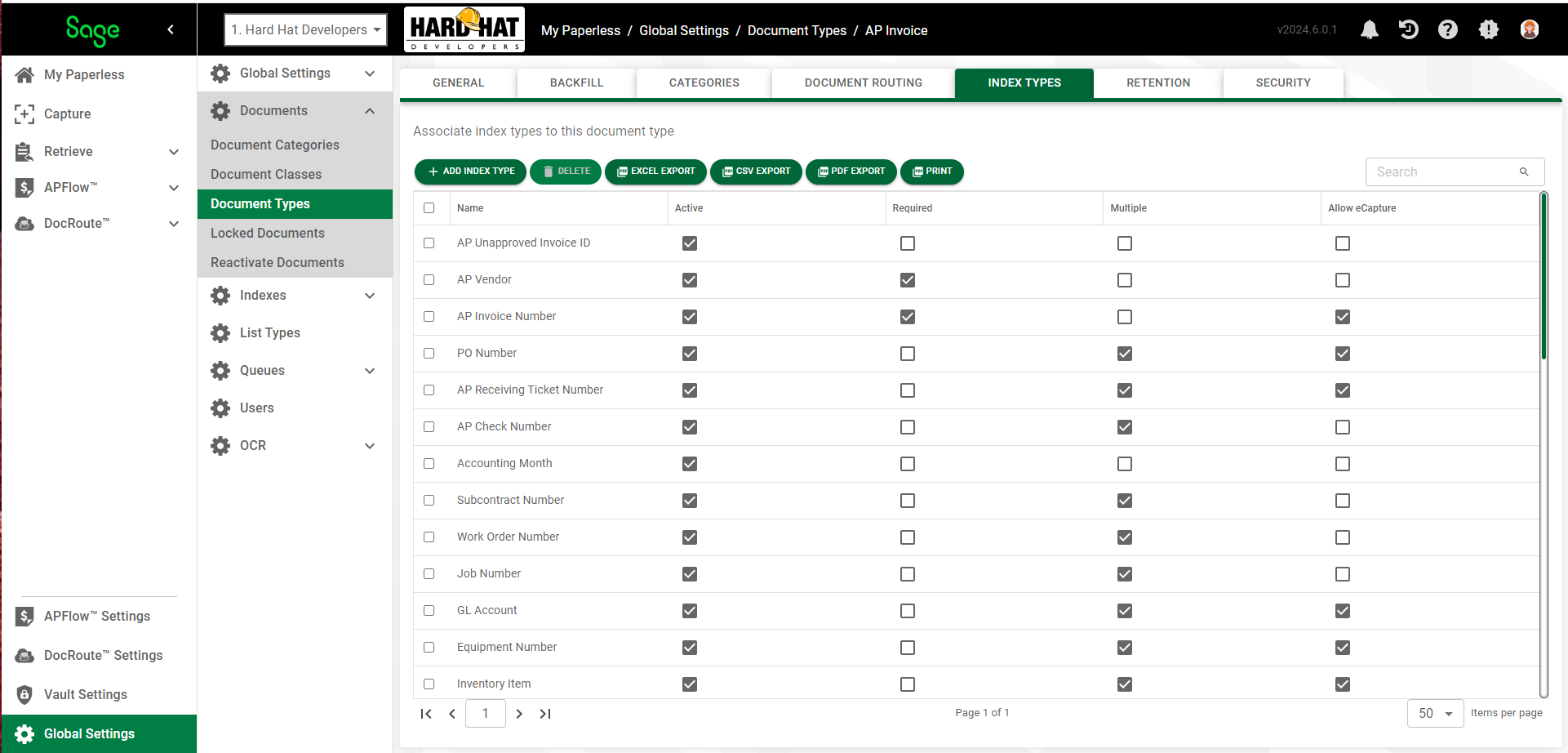Open the help question mark icon
This screenshot has width=1568, height=753.
(x=1448, y=30)
